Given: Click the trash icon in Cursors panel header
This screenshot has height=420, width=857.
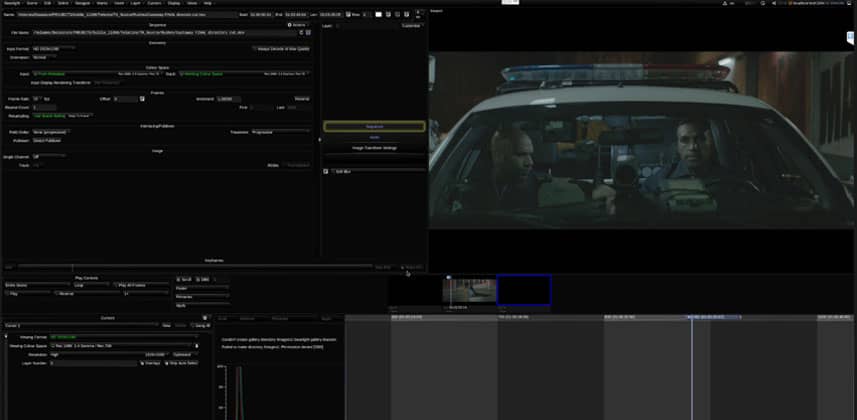Looking at the screenshot, I should [x=205, y=318].
